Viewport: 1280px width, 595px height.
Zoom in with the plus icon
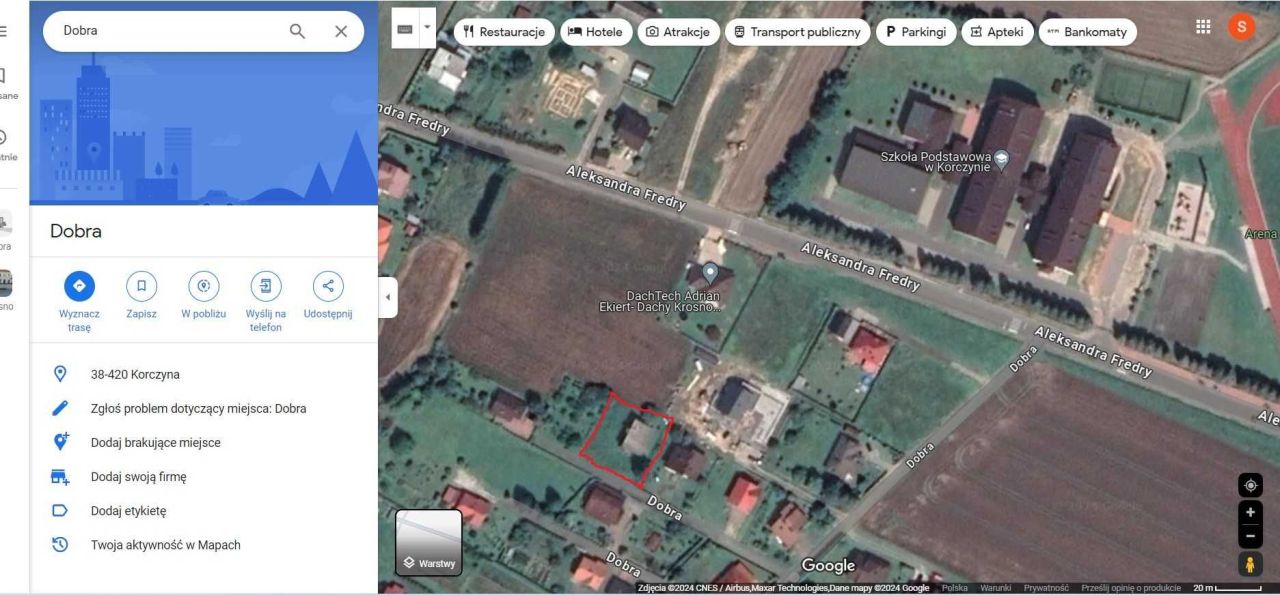(x=1249, y=511)
